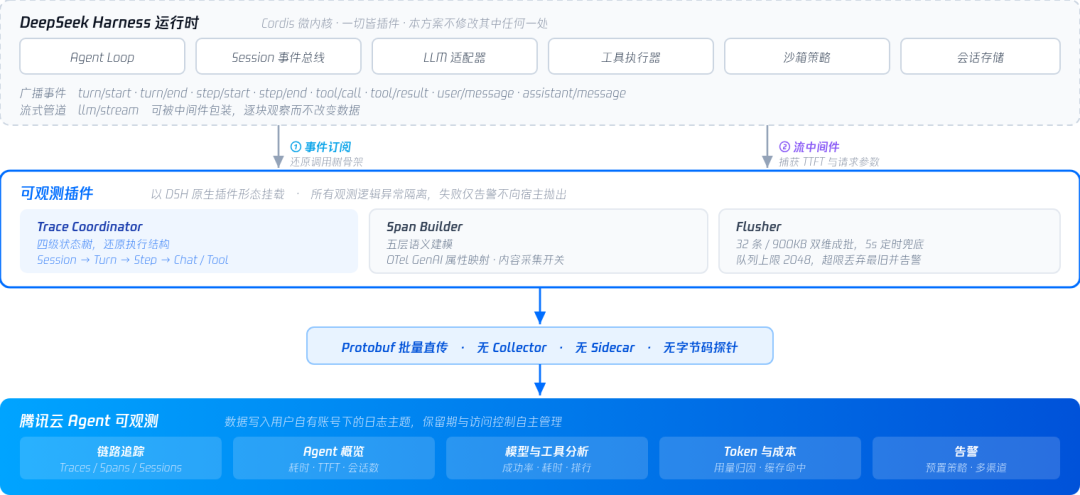
Task: Click the 以 DSH 原生插件形态挂载 text
Action: click(217, 195)
